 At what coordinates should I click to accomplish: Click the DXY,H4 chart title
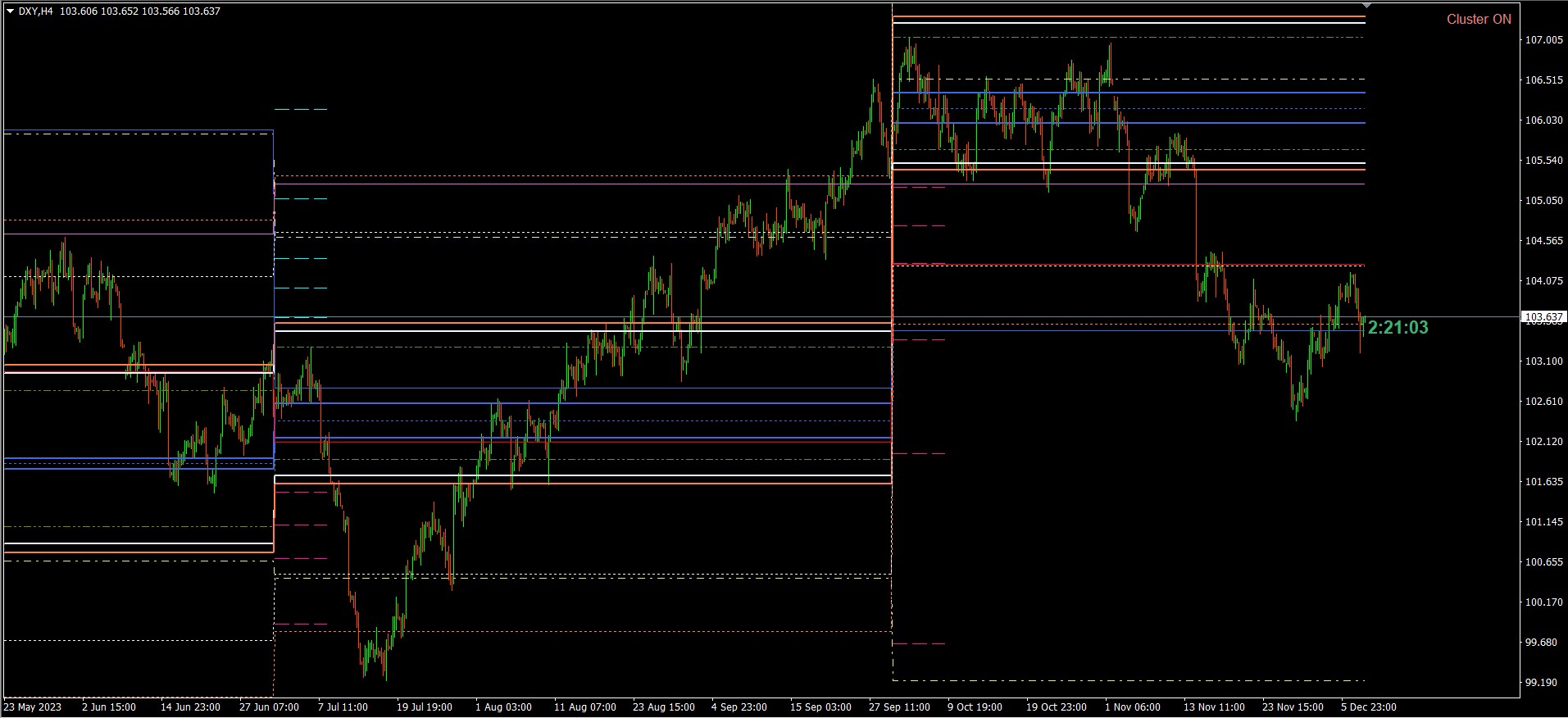pyautogui.click(x=35, y=11)
